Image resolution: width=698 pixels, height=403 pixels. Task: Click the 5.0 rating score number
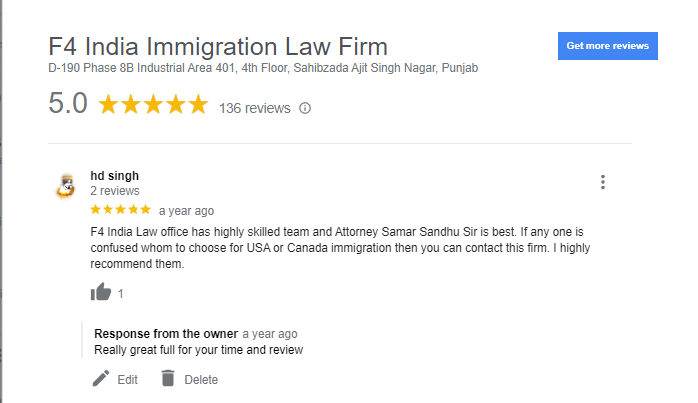[68, 103]
